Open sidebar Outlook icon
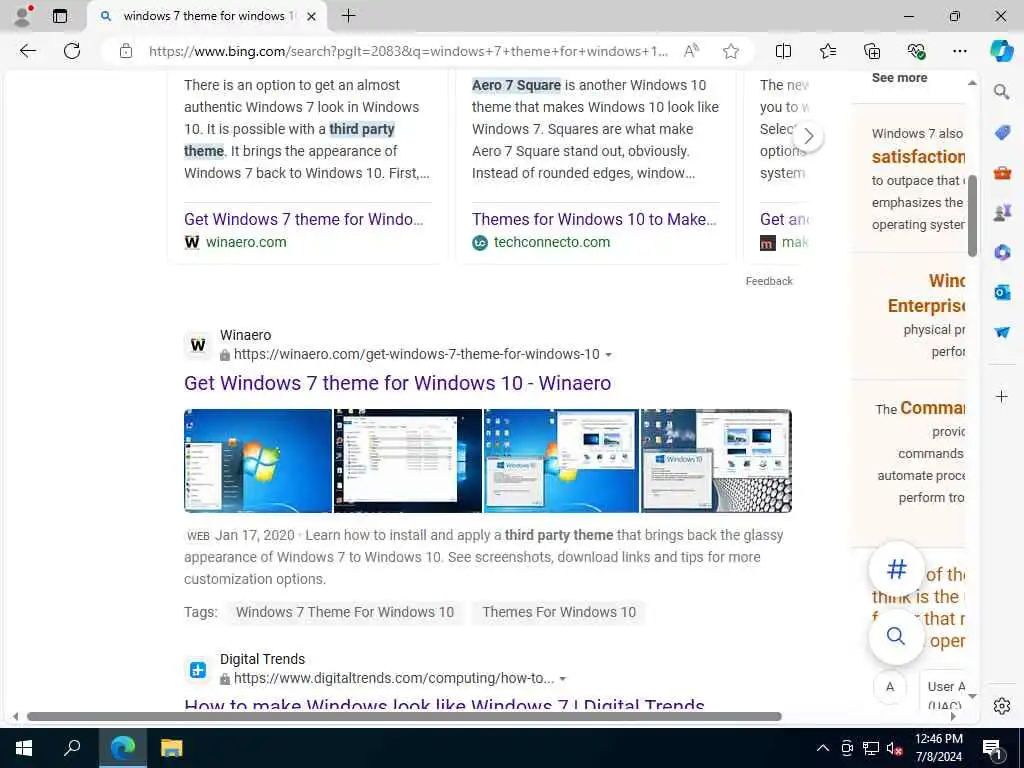Screen dimensions: 1024x768 point(1002,292)
